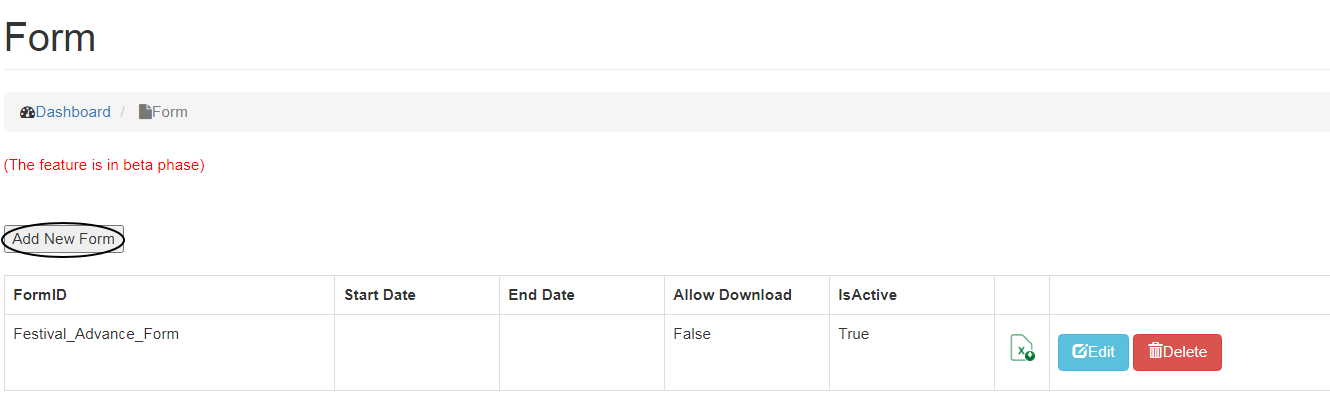Click the IsActive column header
This screenshot has height=404, width=1330.
867,295
